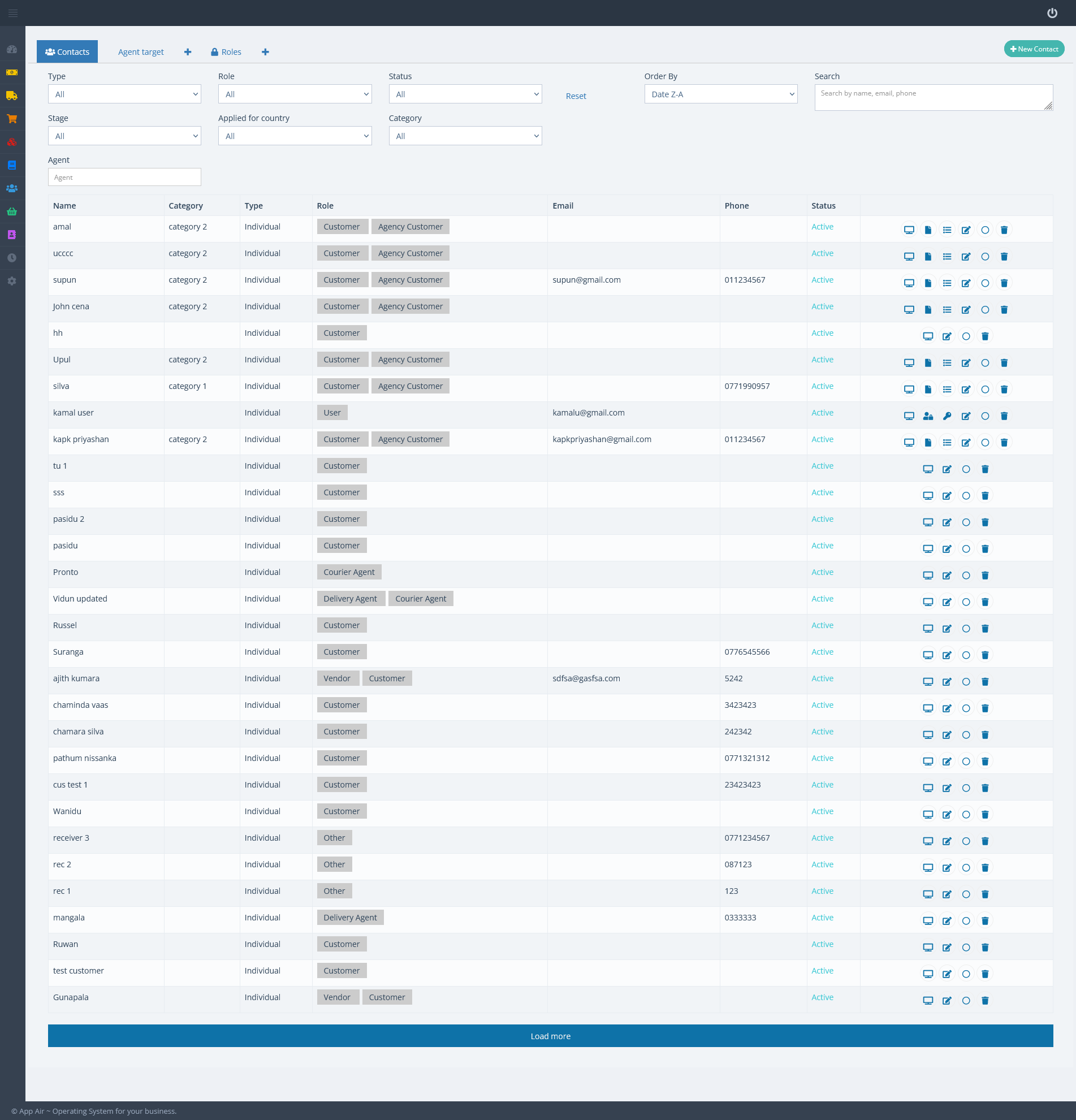The width and height of the screenshot is (1076, 1120).
Task: Click the New Contact button
Action: point(1034,49)
